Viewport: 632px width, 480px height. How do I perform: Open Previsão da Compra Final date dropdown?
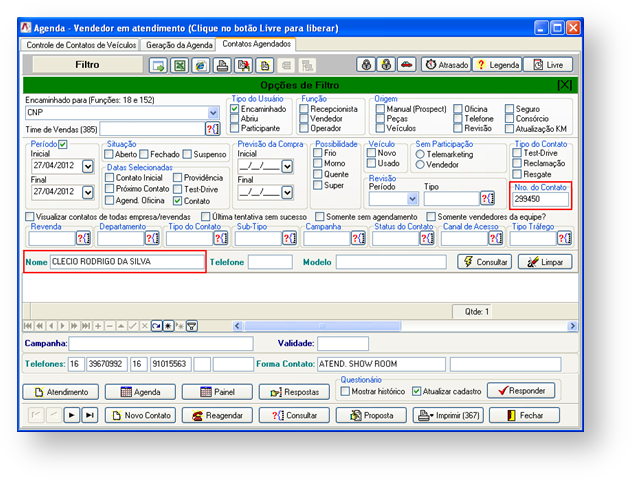pos(287,192)
